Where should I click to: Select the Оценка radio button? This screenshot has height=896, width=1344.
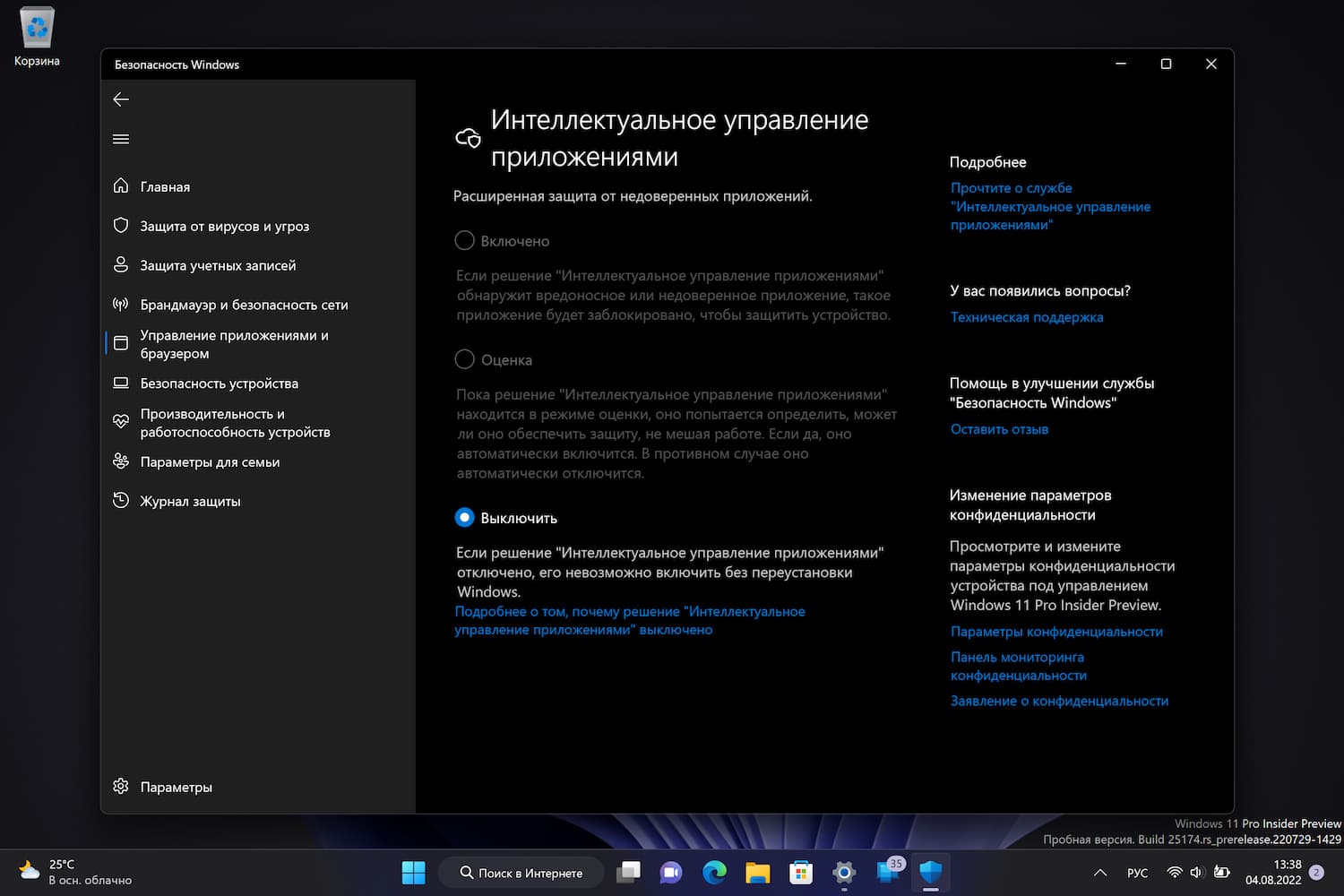[x=464, y=359]
